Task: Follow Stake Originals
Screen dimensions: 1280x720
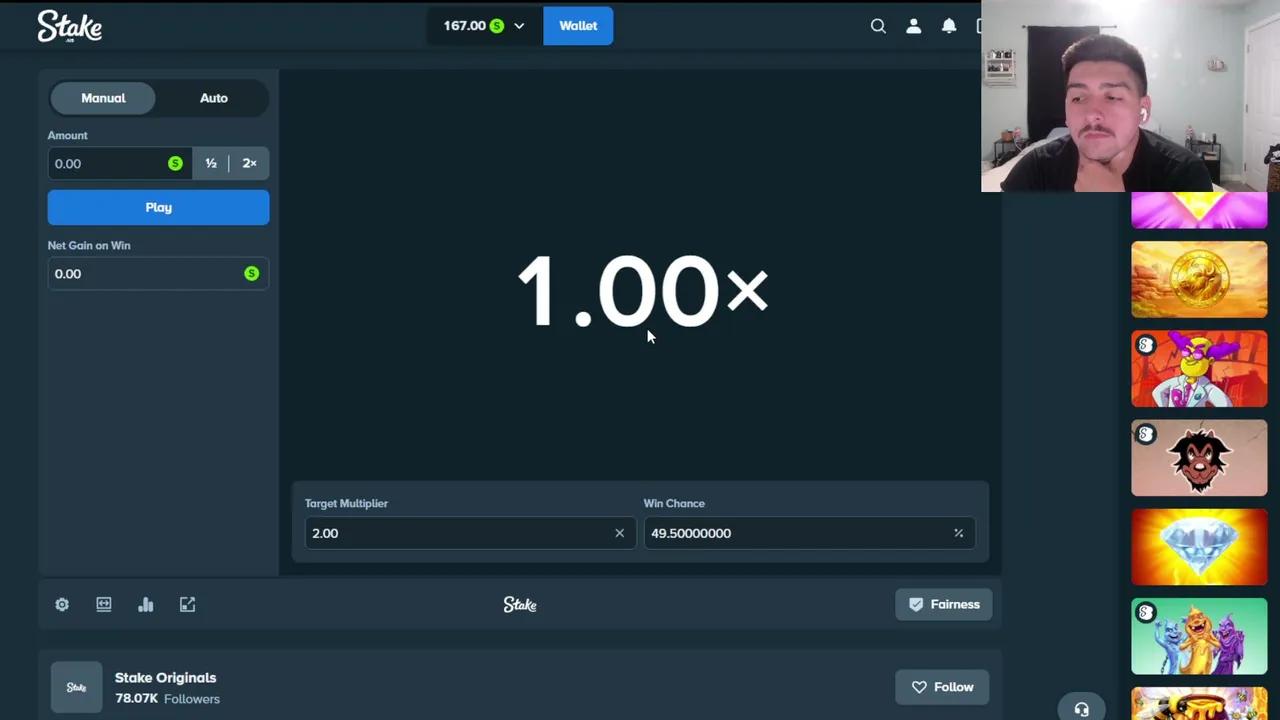Action: tap(942, 687)
